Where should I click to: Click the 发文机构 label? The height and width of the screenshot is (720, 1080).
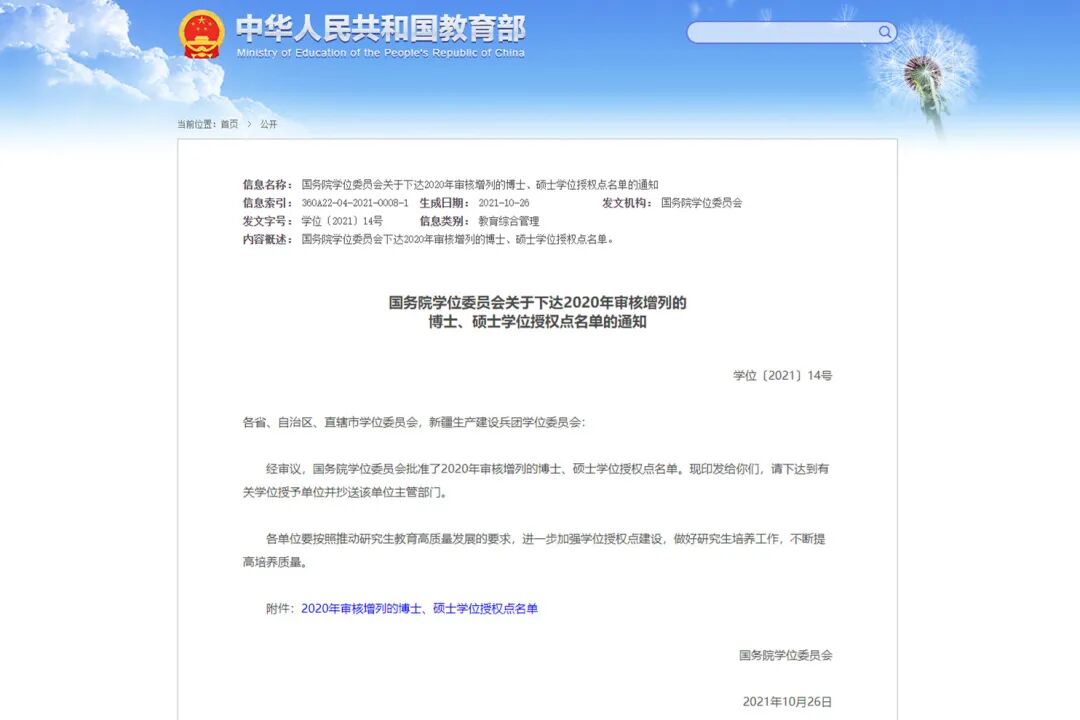click(627, 203)
